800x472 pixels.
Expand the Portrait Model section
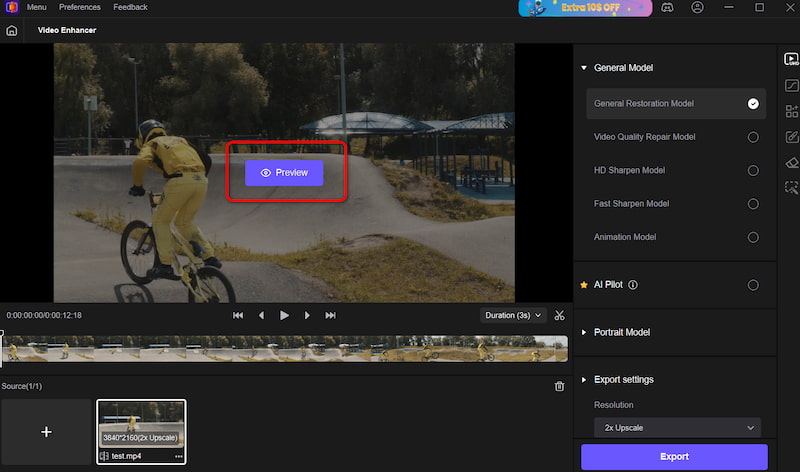(624, 332)
